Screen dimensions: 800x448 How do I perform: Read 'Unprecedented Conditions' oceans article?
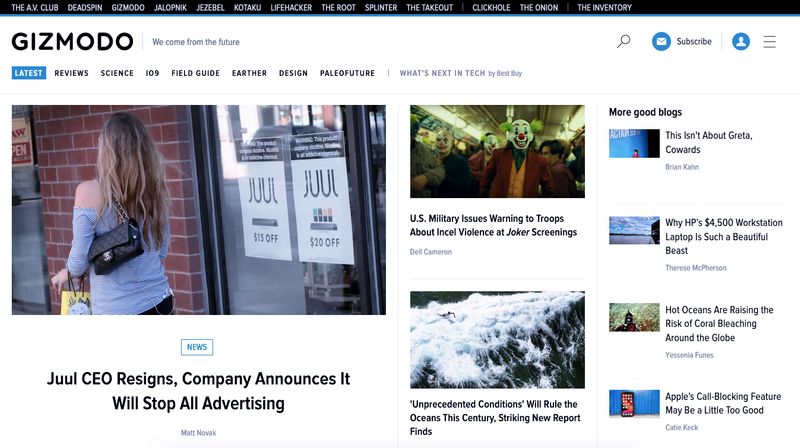pos(495,417)
